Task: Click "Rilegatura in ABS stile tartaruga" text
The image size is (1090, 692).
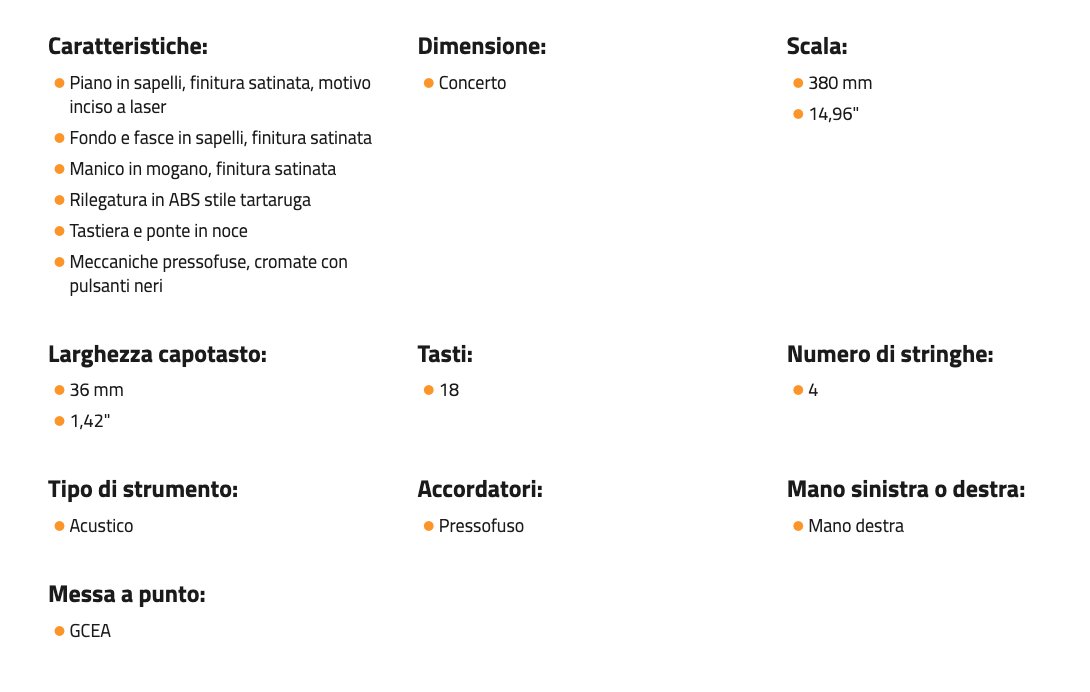Action: click(190, 200)
